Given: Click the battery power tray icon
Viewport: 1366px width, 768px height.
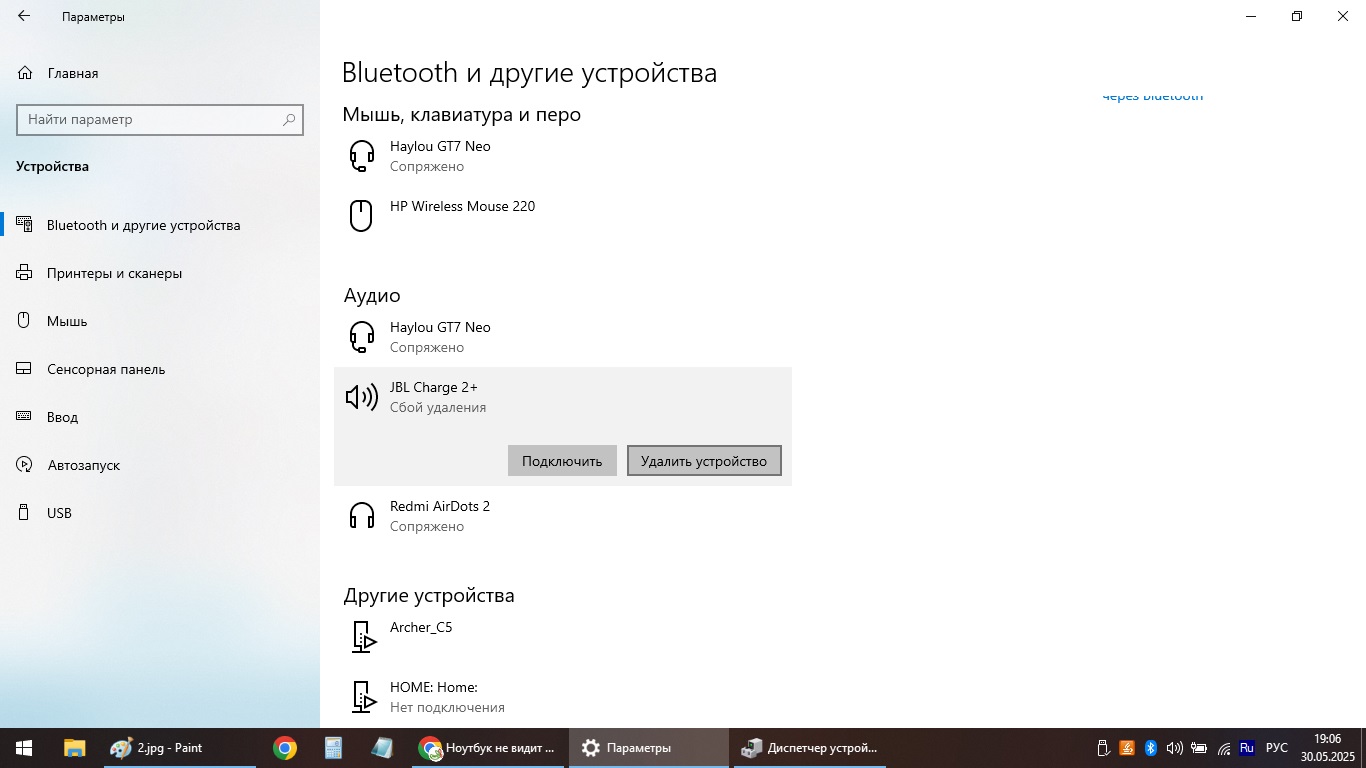Looking at the screenshot, I should point(1199,748).
